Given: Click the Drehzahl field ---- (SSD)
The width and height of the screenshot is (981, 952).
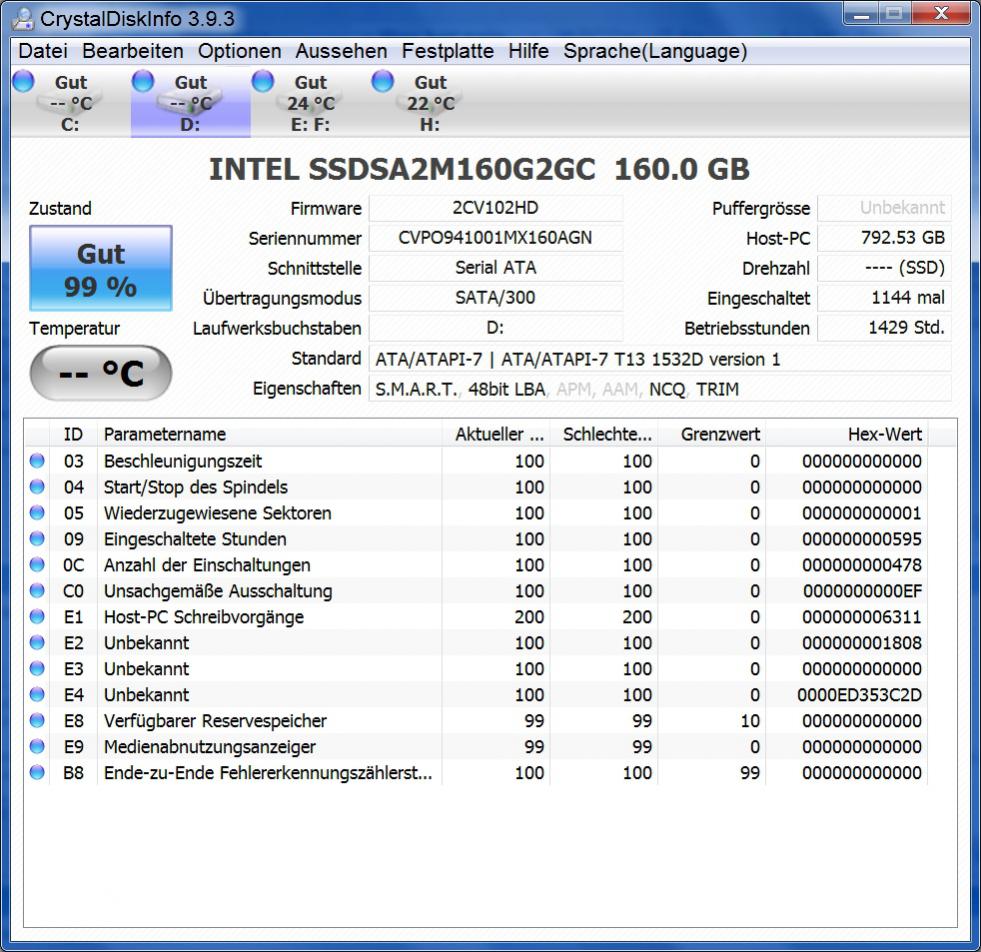Looking at the screenshot, I should pos(884,268).
